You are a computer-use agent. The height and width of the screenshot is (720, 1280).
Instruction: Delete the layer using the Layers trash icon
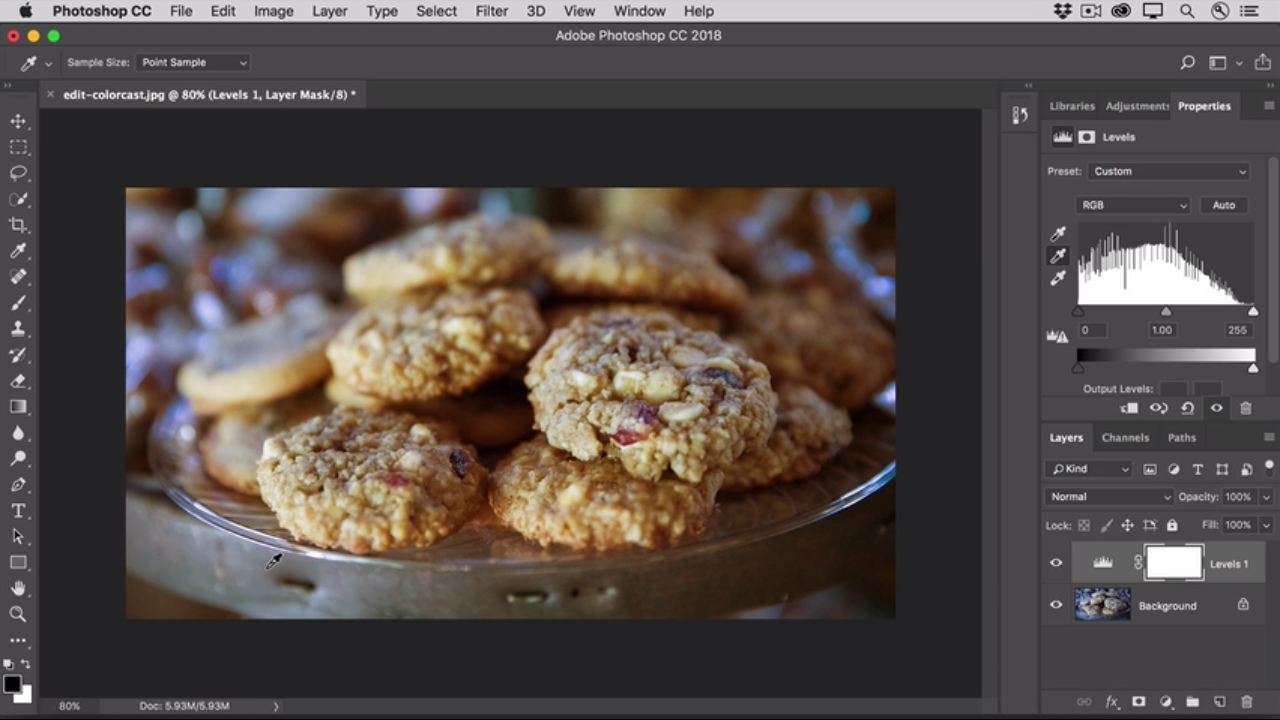point(1246,702)
